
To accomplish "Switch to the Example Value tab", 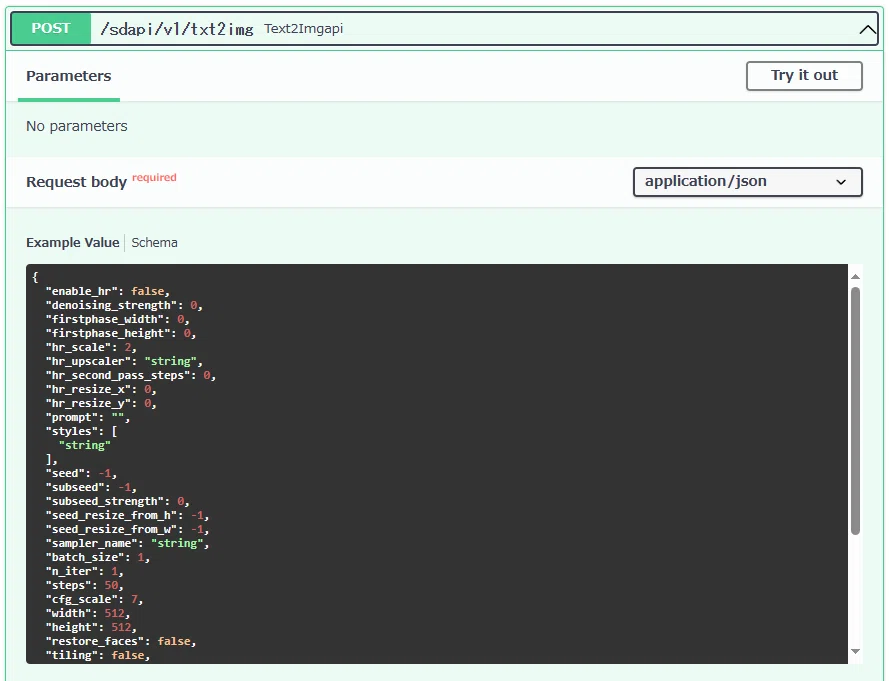I will coord(73,243).
